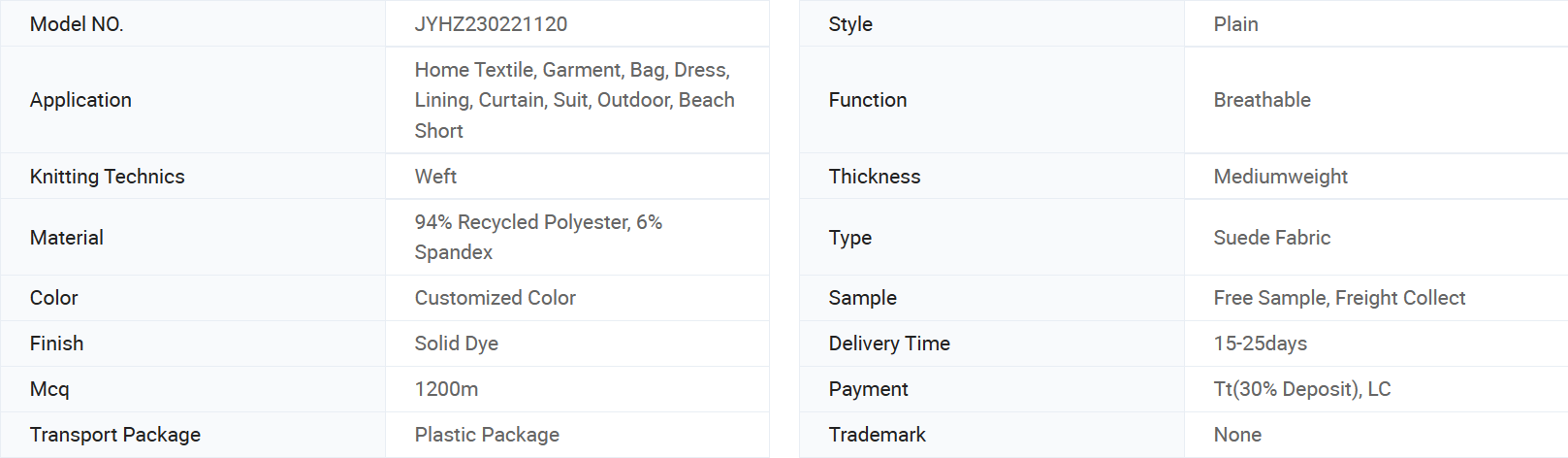
Task: Click the Breathable function value
Action: (x=1262, y=100)
